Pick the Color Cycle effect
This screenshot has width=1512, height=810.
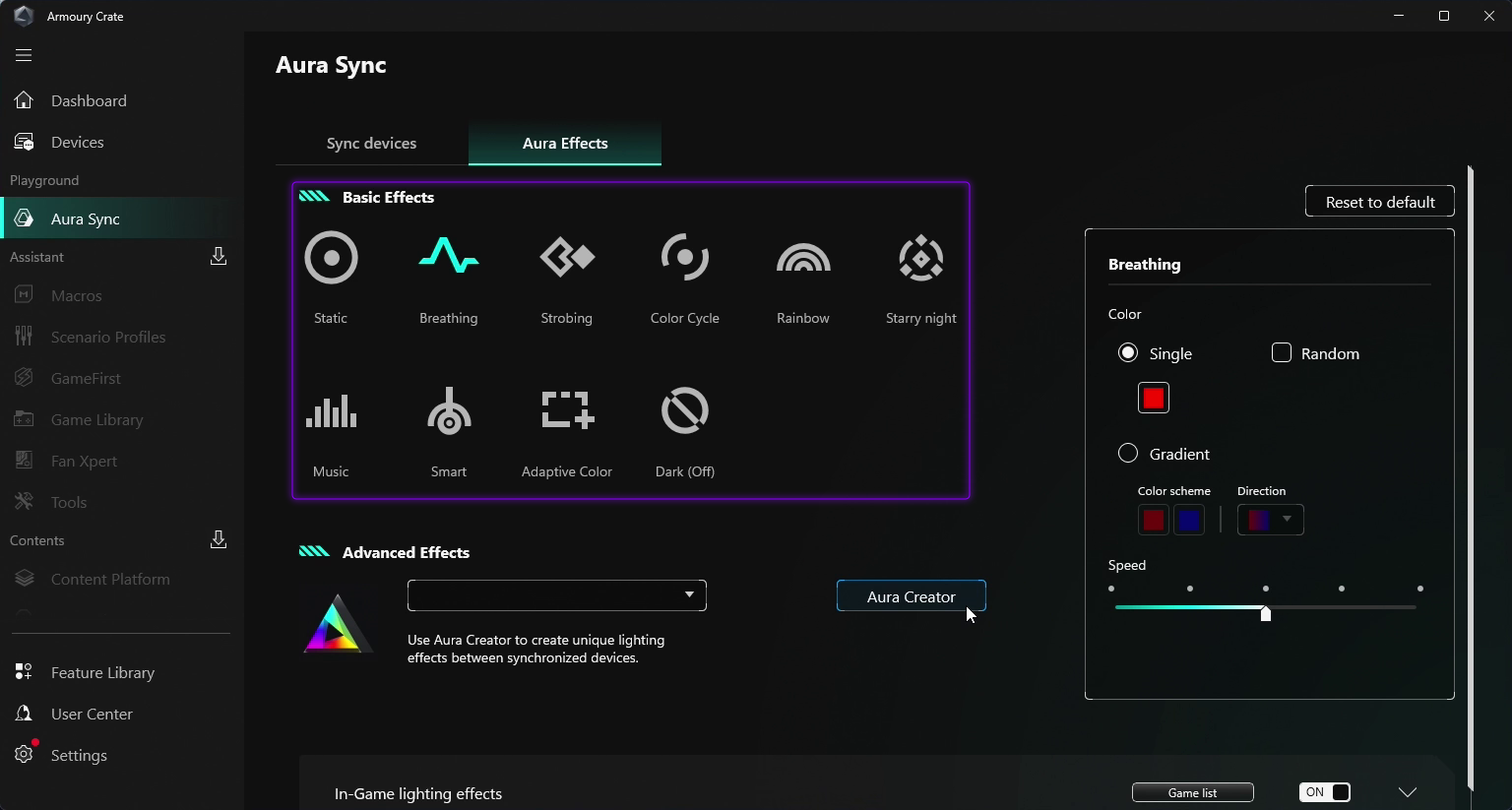685,259
